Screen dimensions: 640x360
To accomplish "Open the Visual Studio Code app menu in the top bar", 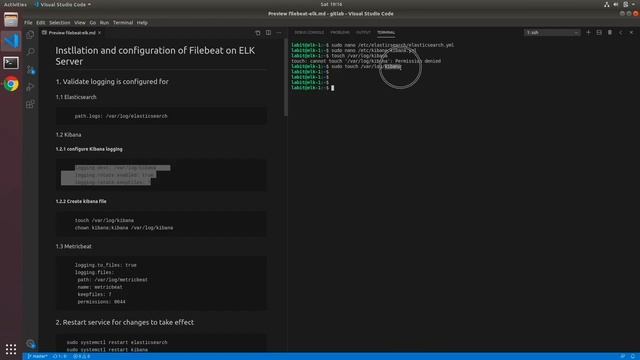I will (63, 4).
